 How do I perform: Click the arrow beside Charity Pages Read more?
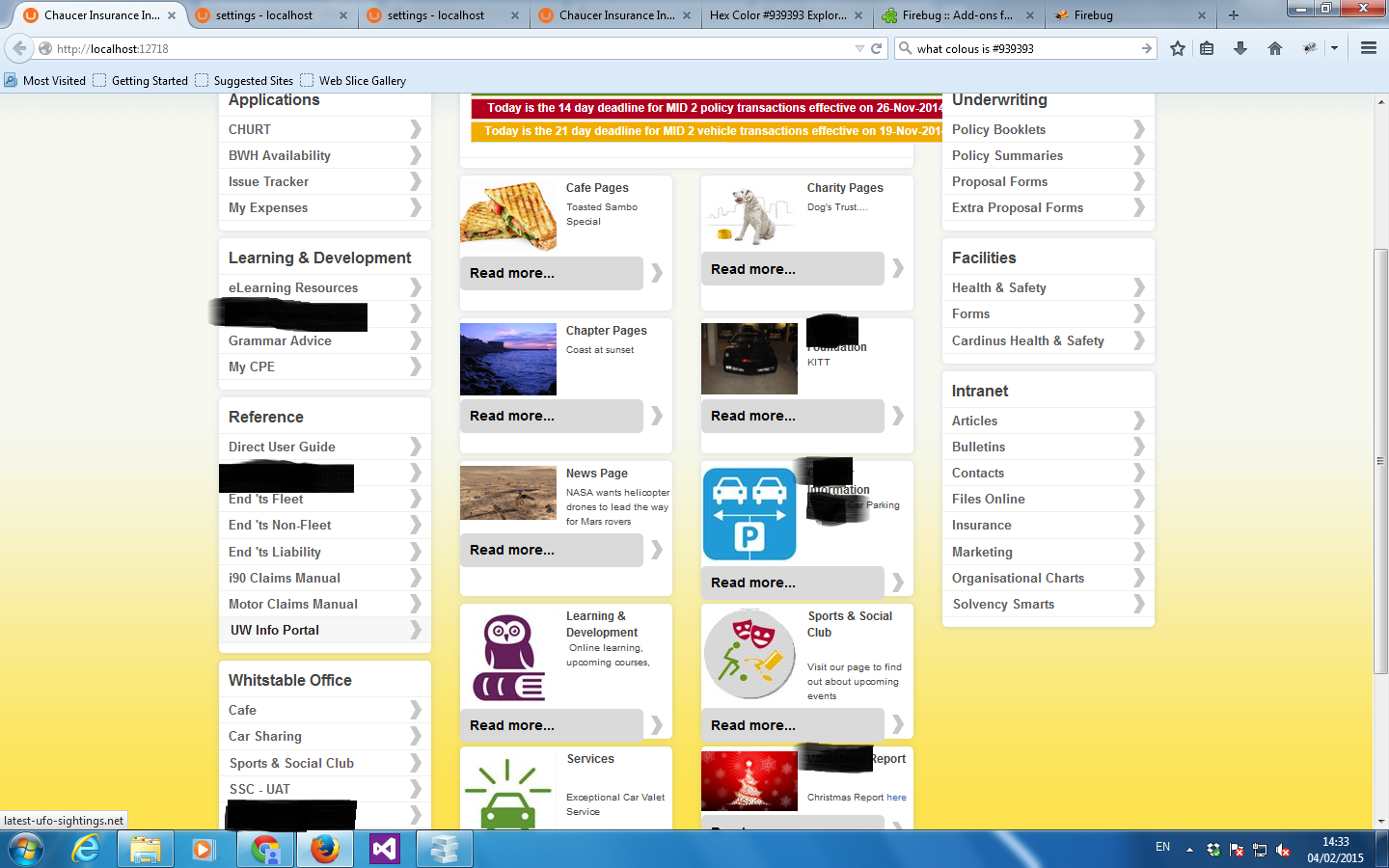tap(898, 269)
